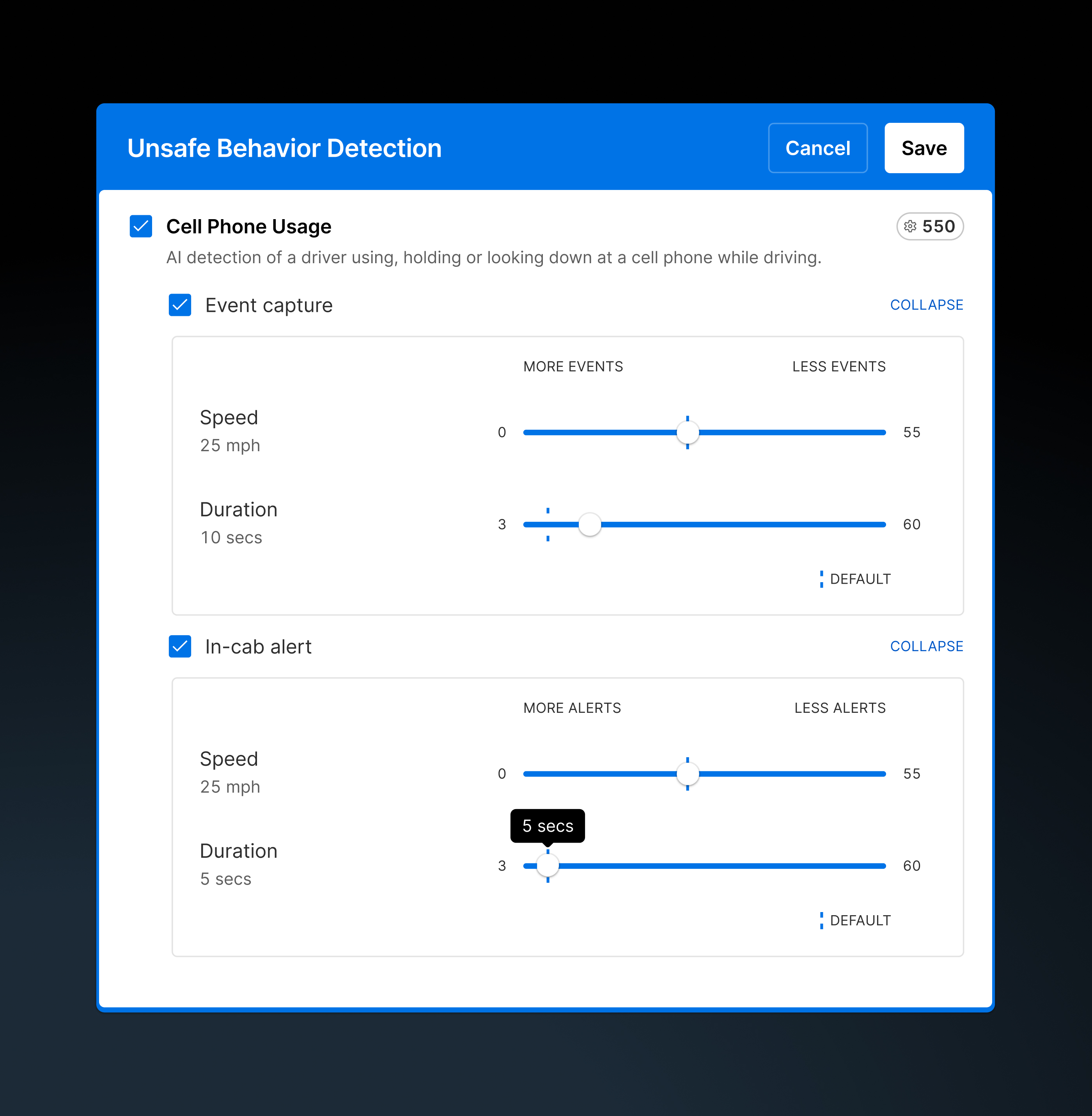Uncheck the Cell Phone Usage checkbox
Viewport: 1092px width, 1116px height.
click(140, 227)
